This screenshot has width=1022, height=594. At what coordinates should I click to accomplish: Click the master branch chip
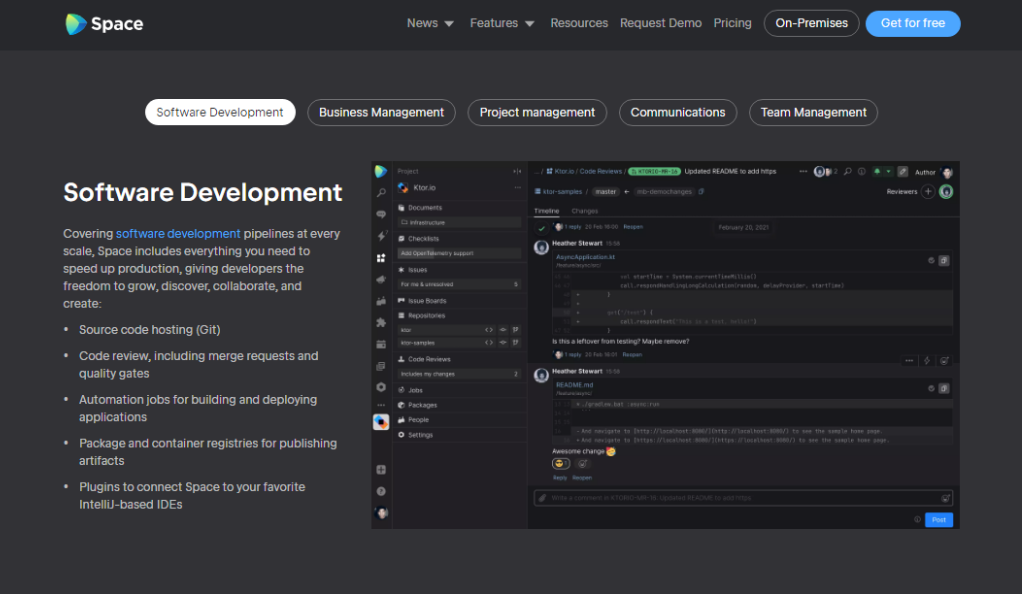click(606, 192)
